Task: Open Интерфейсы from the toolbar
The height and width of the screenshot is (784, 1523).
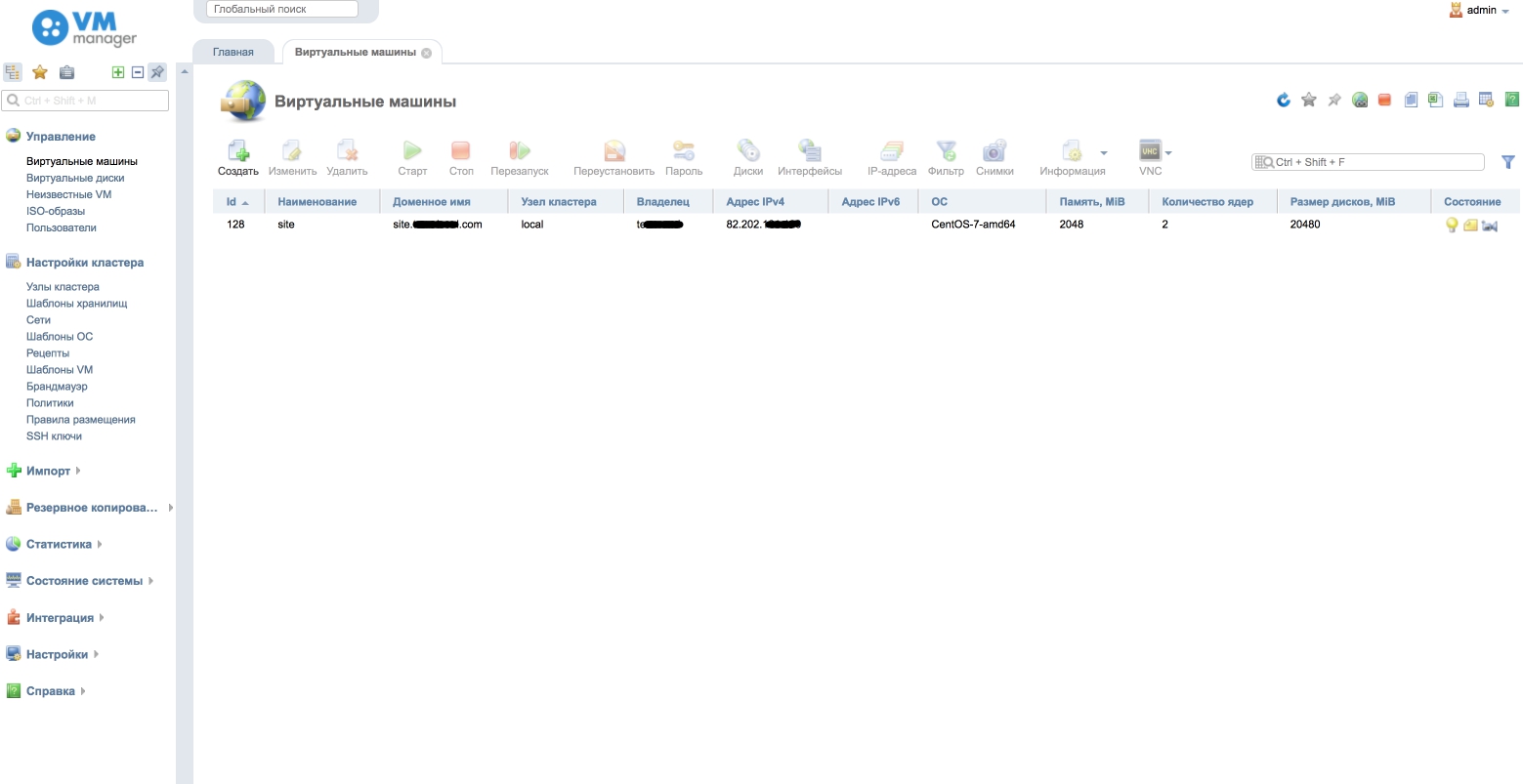Action: [x=809, y=151]
